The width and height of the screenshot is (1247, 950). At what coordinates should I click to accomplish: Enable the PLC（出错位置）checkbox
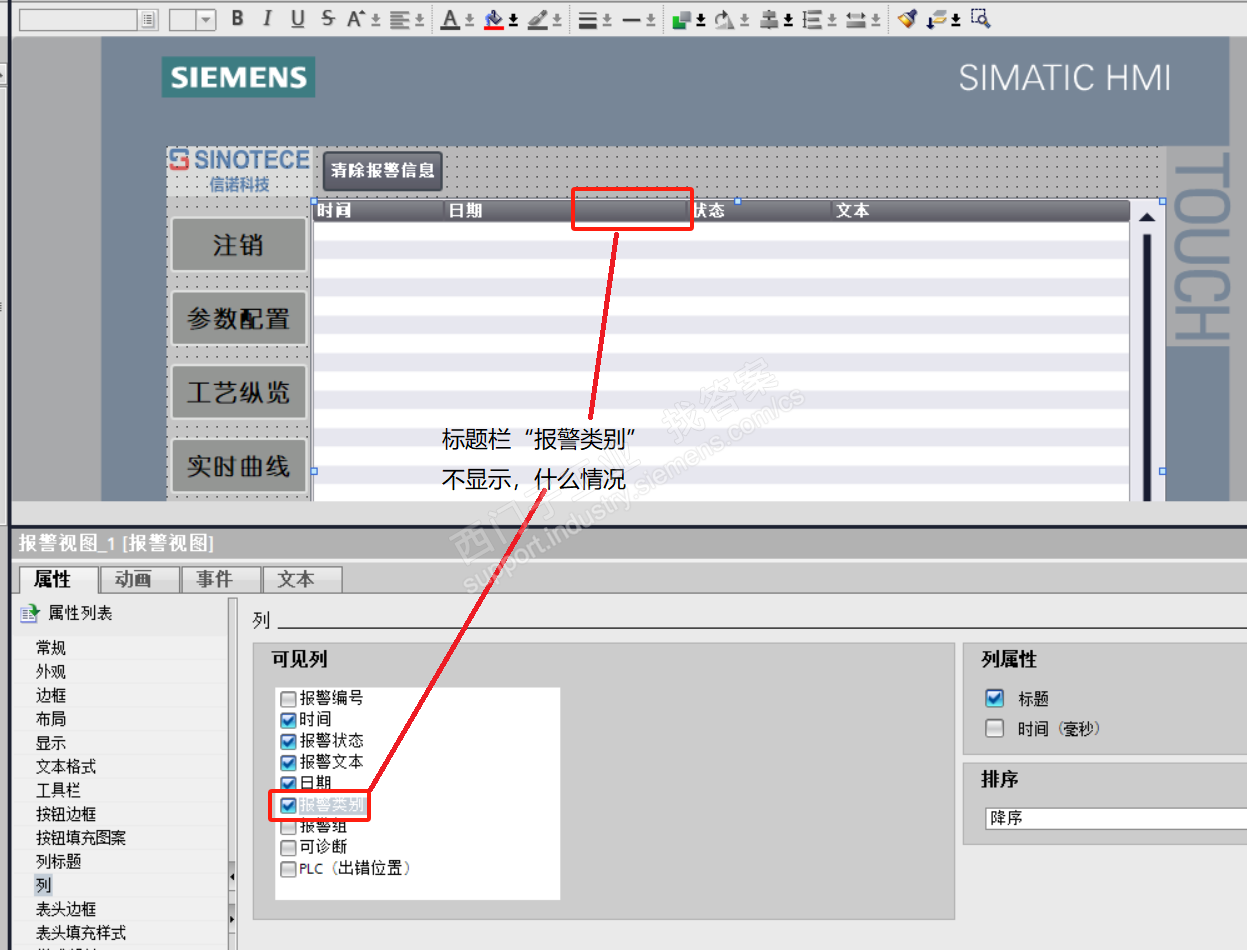pyautogui.click(x=289, y=868)
